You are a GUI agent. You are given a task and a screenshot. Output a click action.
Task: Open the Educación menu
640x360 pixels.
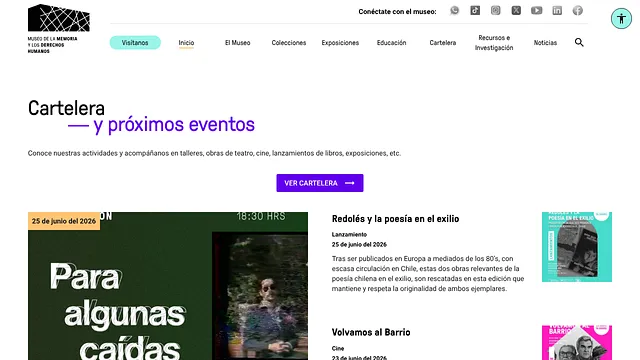coord(391,42)
